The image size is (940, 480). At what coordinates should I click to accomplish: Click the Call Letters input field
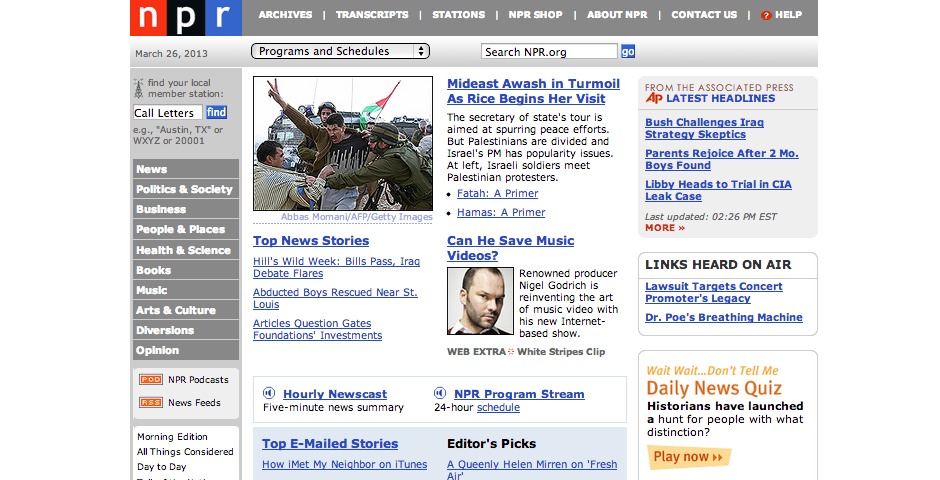point(167,113)
